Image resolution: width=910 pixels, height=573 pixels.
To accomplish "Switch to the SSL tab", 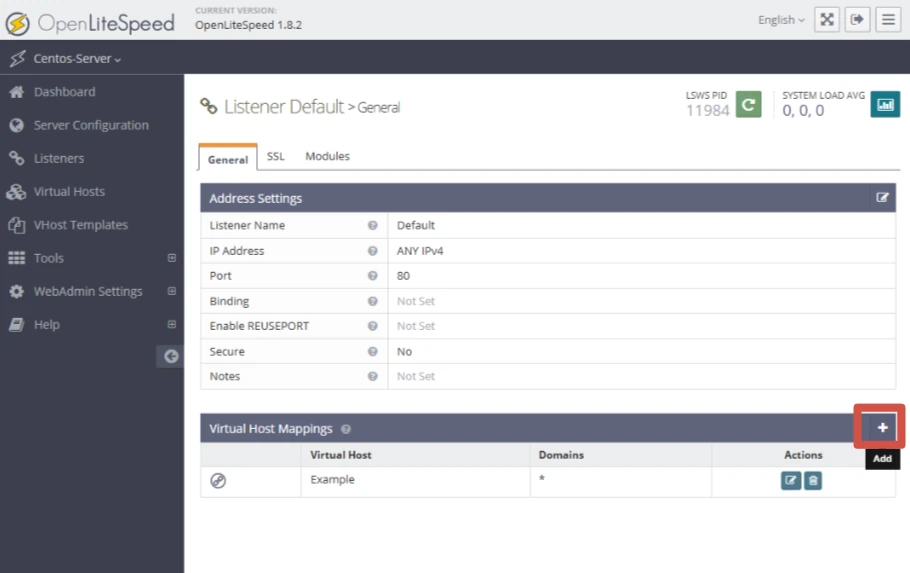I will coord(276,156).
